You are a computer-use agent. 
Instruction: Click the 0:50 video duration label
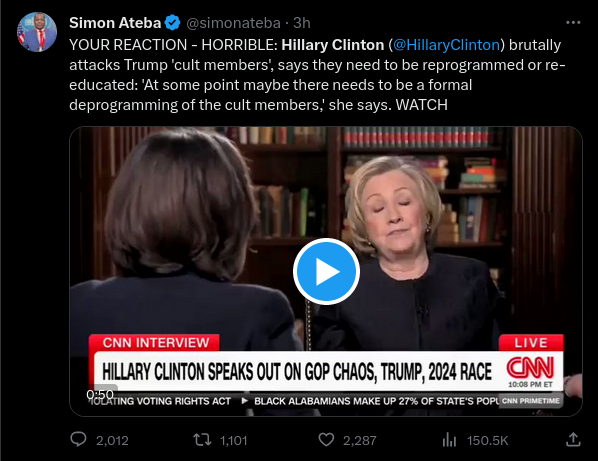(100, 394)
